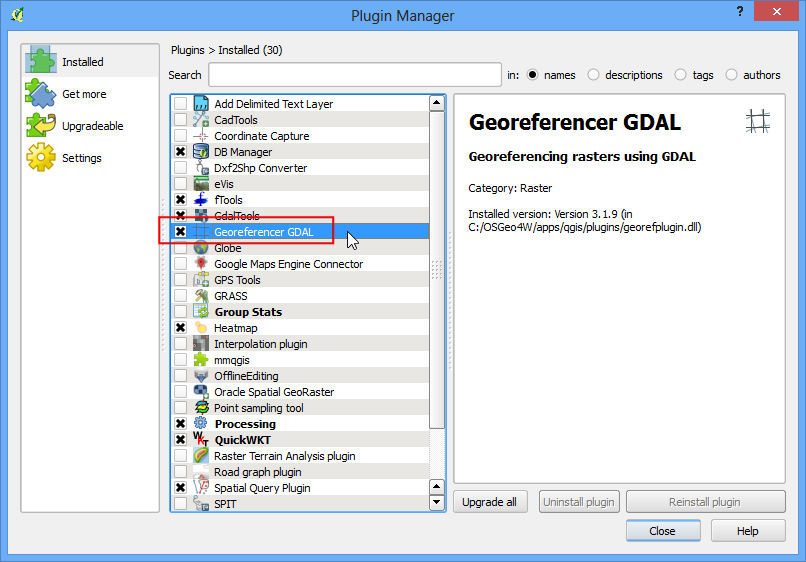Screen dimensions: 806x562
Task: Click the GRASS plugin icon
Action: (200, 296)
